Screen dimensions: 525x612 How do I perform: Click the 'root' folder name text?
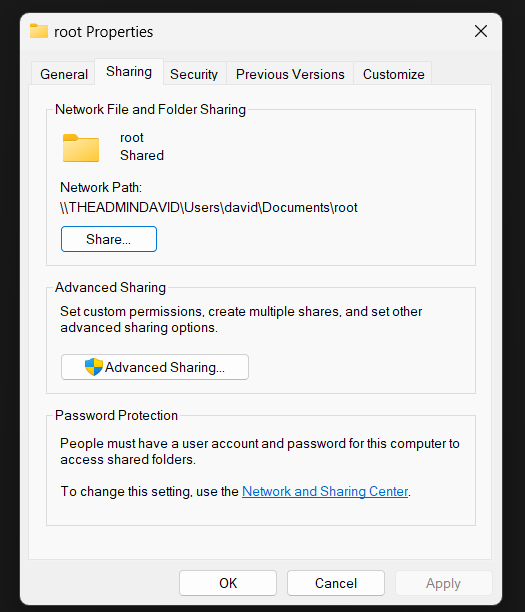(x=132, y=138)
